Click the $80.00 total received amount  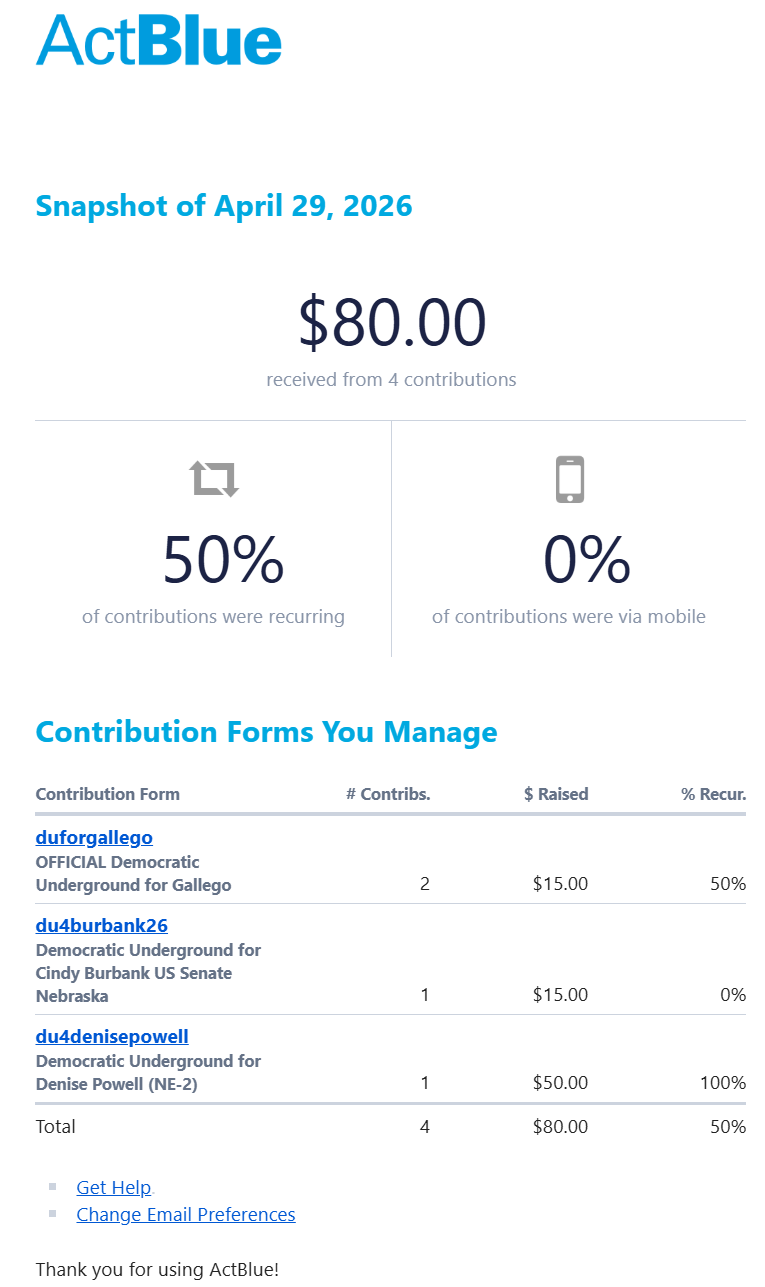[x=392, y=323]
